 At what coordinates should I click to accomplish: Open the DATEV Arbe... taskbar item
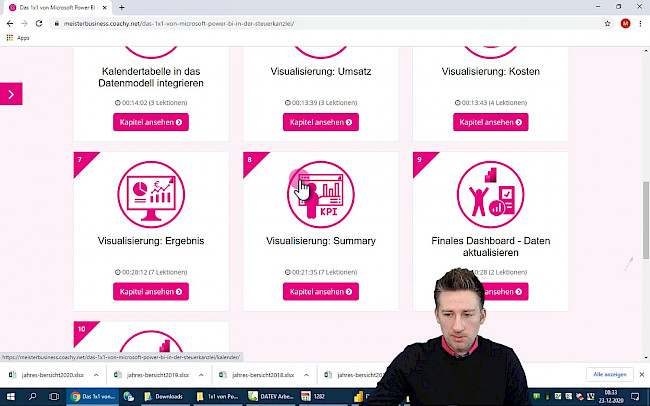[x=271, y=397]
